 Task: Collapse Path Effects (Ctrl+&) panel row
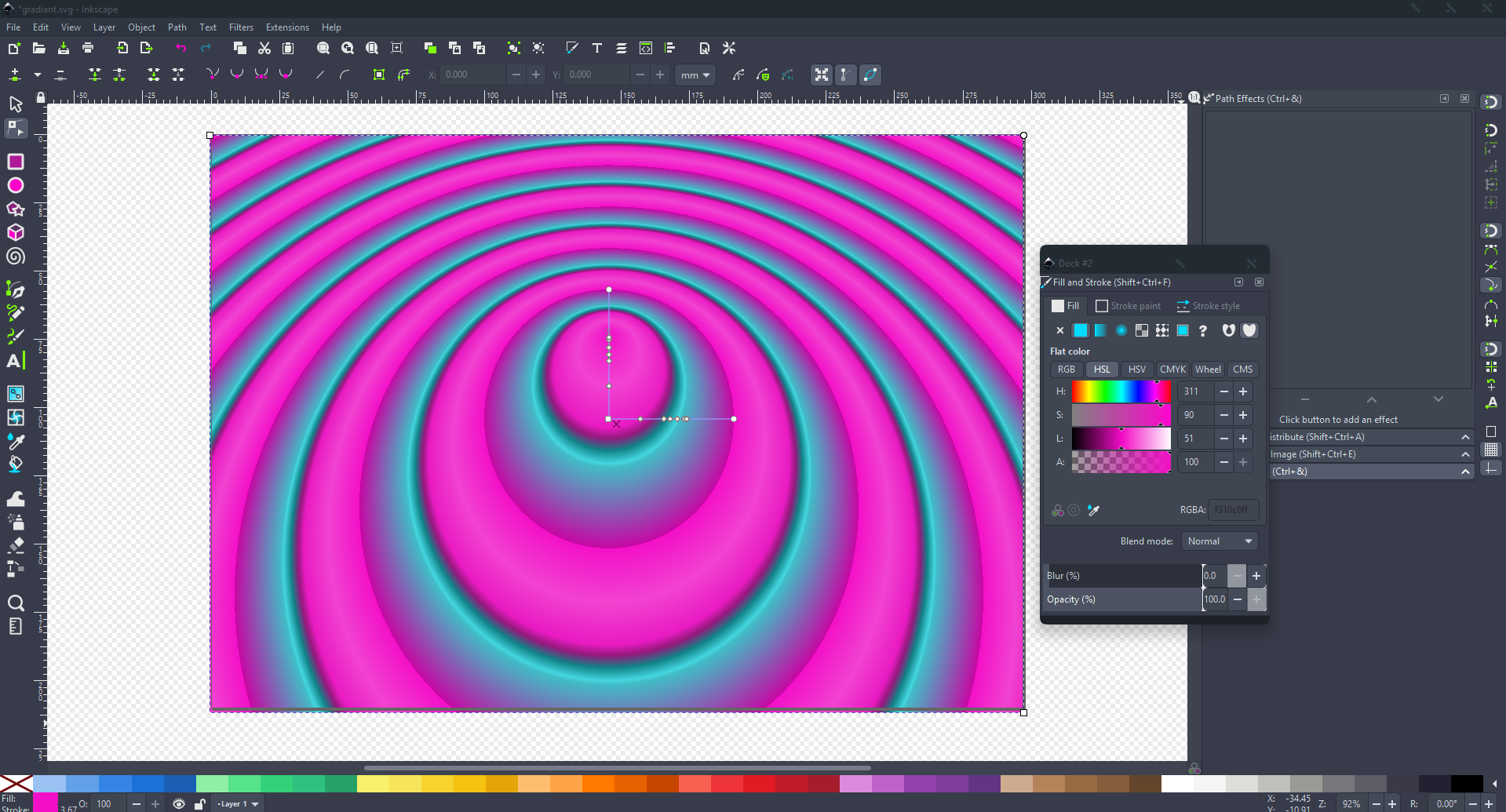[x=1371, y=472]
